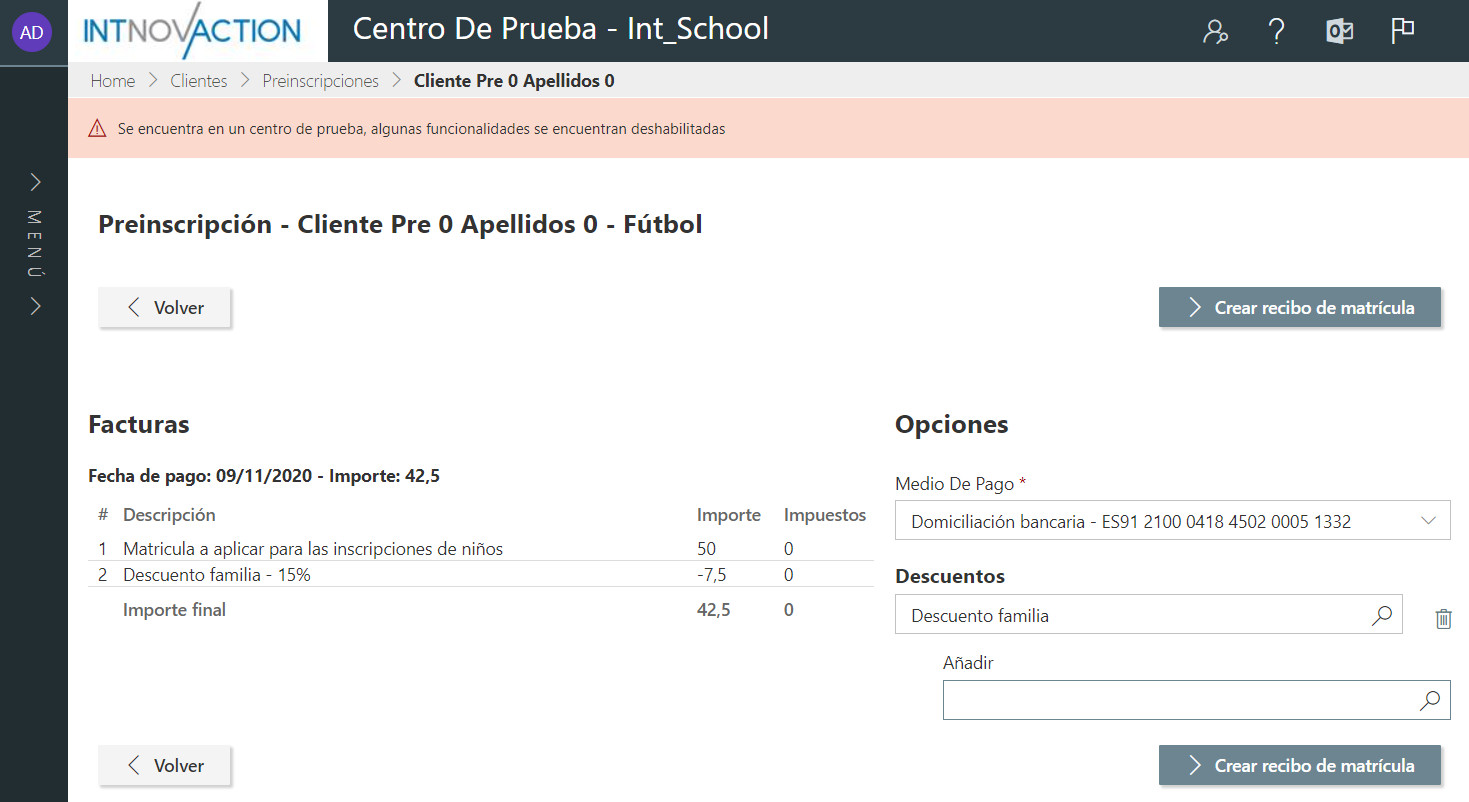Click the bottom Volver button
This screenshot has width=1469, height=802.
pyautogui.click(x=165, y=766)
